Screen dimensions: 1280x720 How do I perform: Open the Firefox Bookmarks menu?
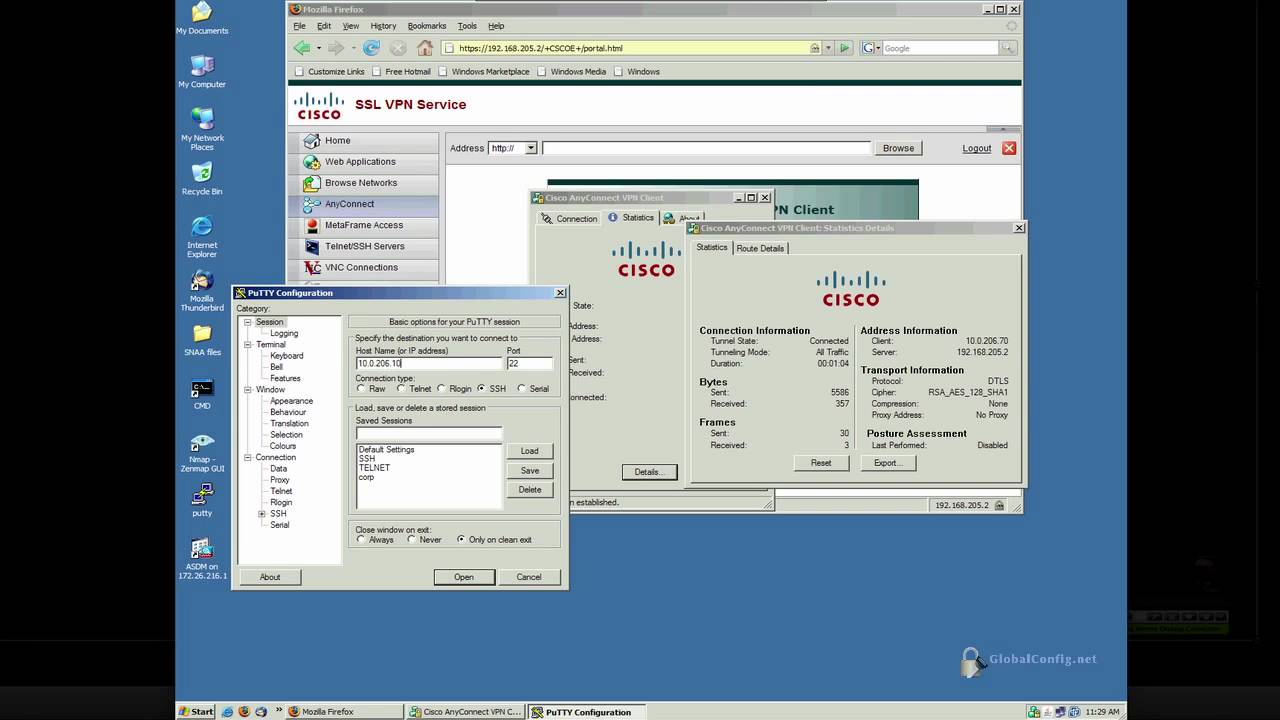click(427, 26)
